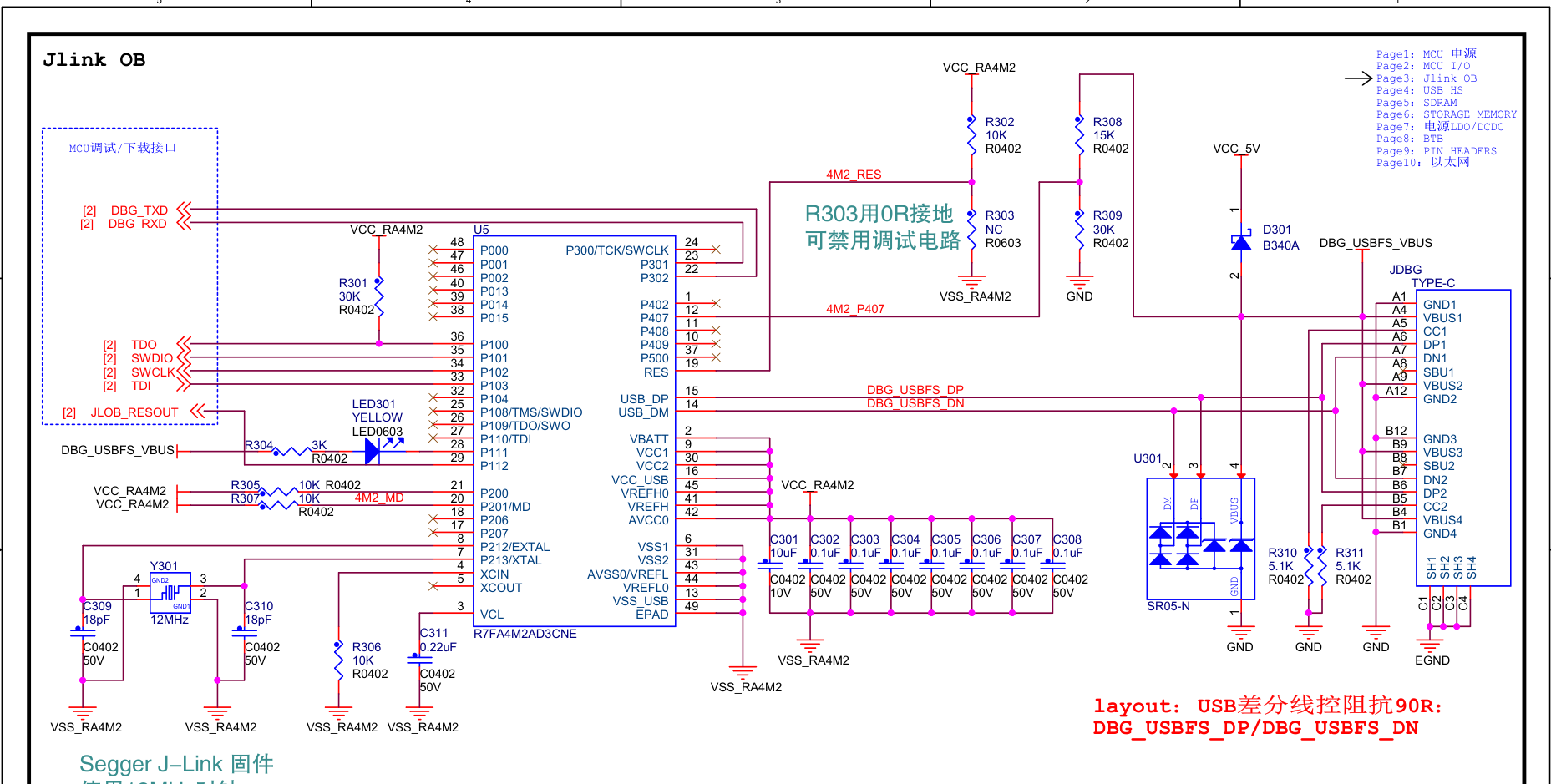Screen dimensions: 1551x784
Task: Select capacitor C309 18pF symbol
Action: (x=83, y=632)
